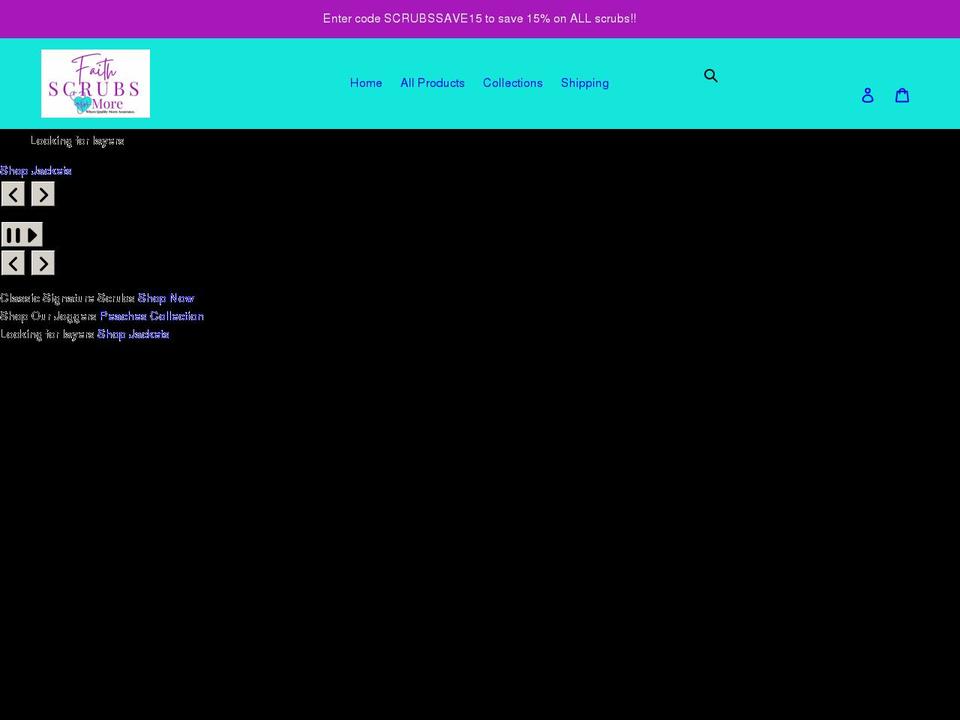Click Shop Jackets link below the header
The image size is (960, 720).
pos(36,171)
